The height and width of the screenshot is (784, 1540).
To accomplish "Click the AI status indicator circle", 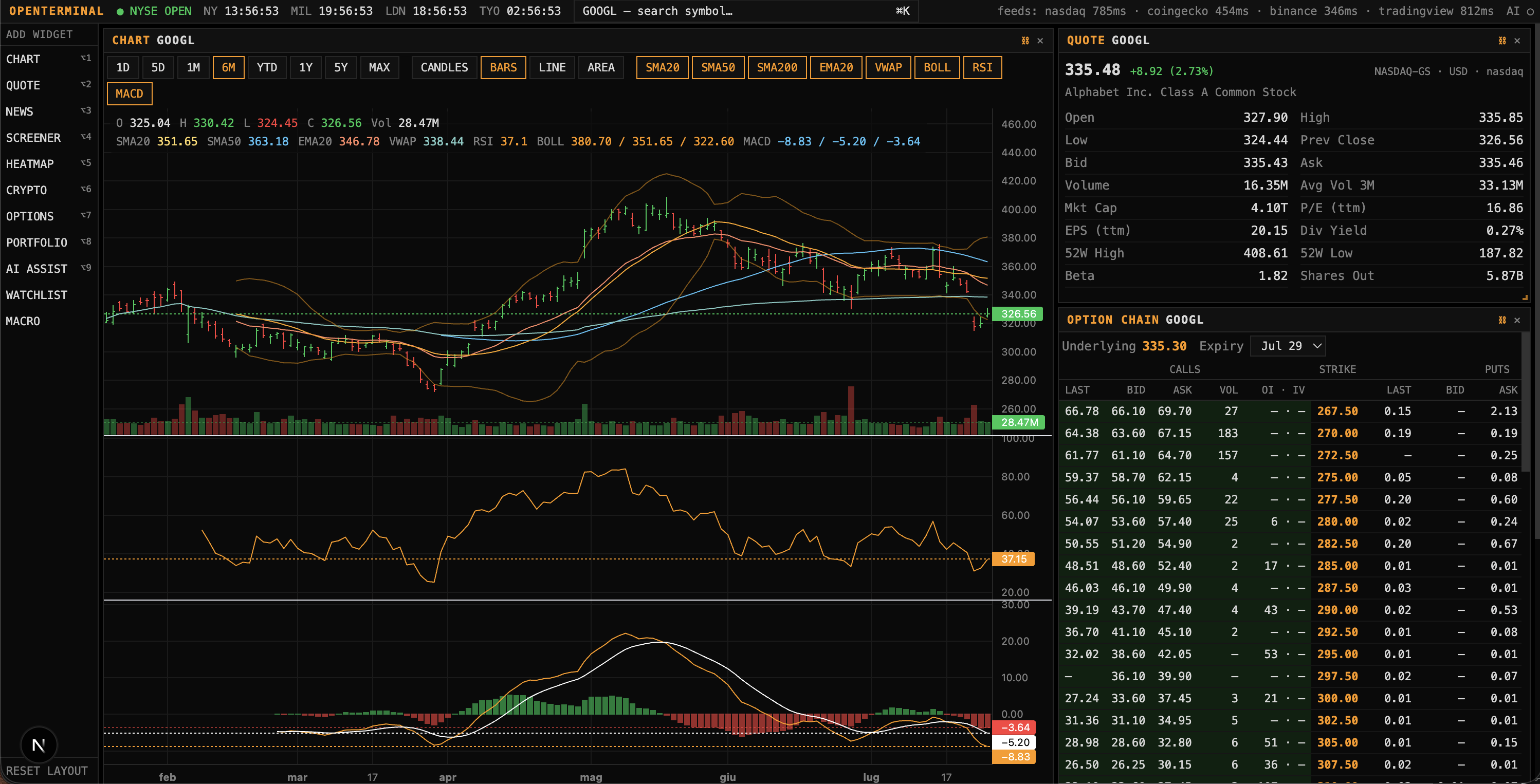I will click(1530, 11).
